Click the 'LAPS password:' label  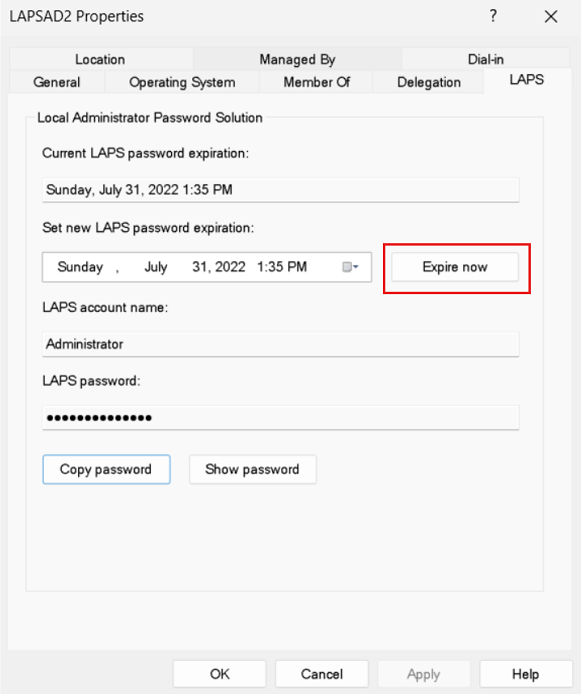pyautogui.click(x=91, y=381)
